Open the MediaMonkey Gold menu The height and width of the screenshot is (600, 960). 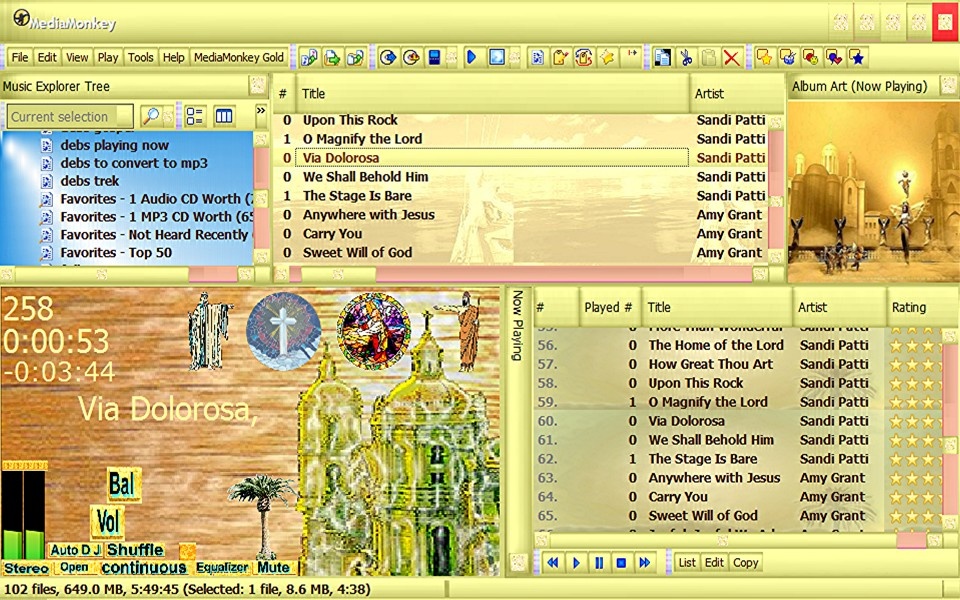tap(239, 58)
